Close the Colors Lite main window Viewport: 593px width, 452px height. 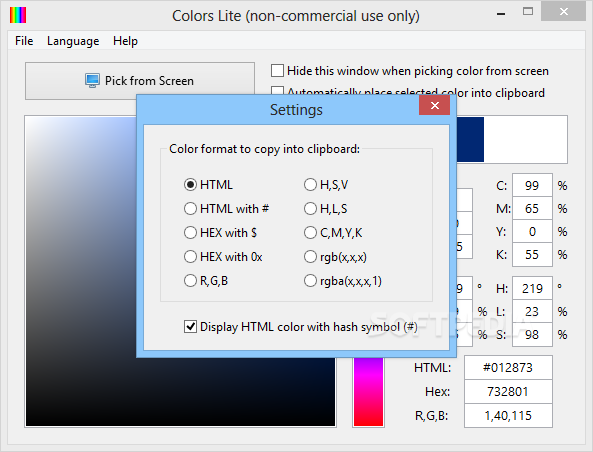point(564,12)
